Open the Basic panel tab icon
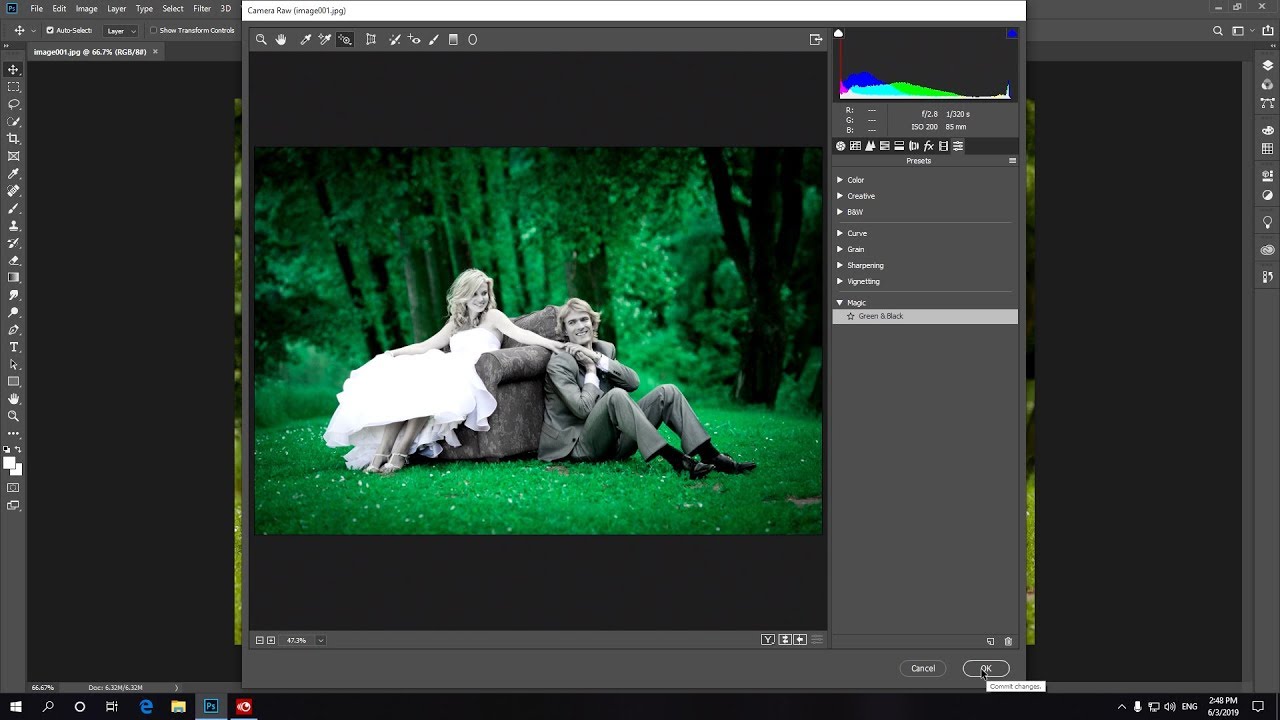 click(x=840, y=146)
